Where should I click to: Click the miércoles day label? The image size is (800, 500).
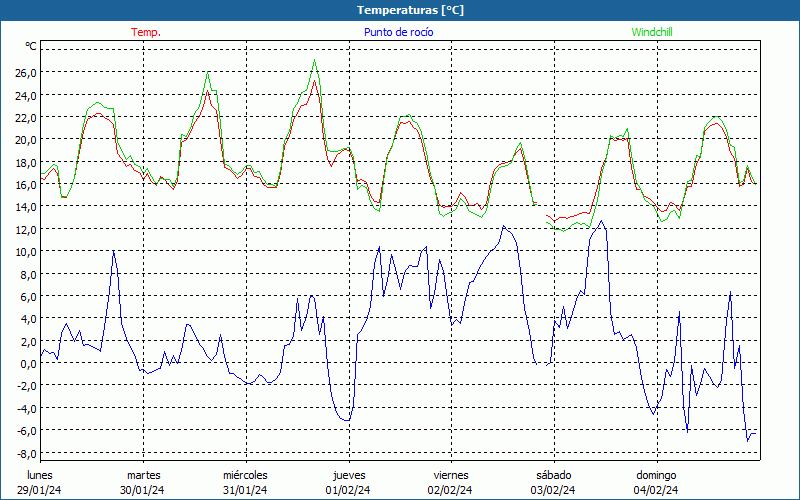245,475
